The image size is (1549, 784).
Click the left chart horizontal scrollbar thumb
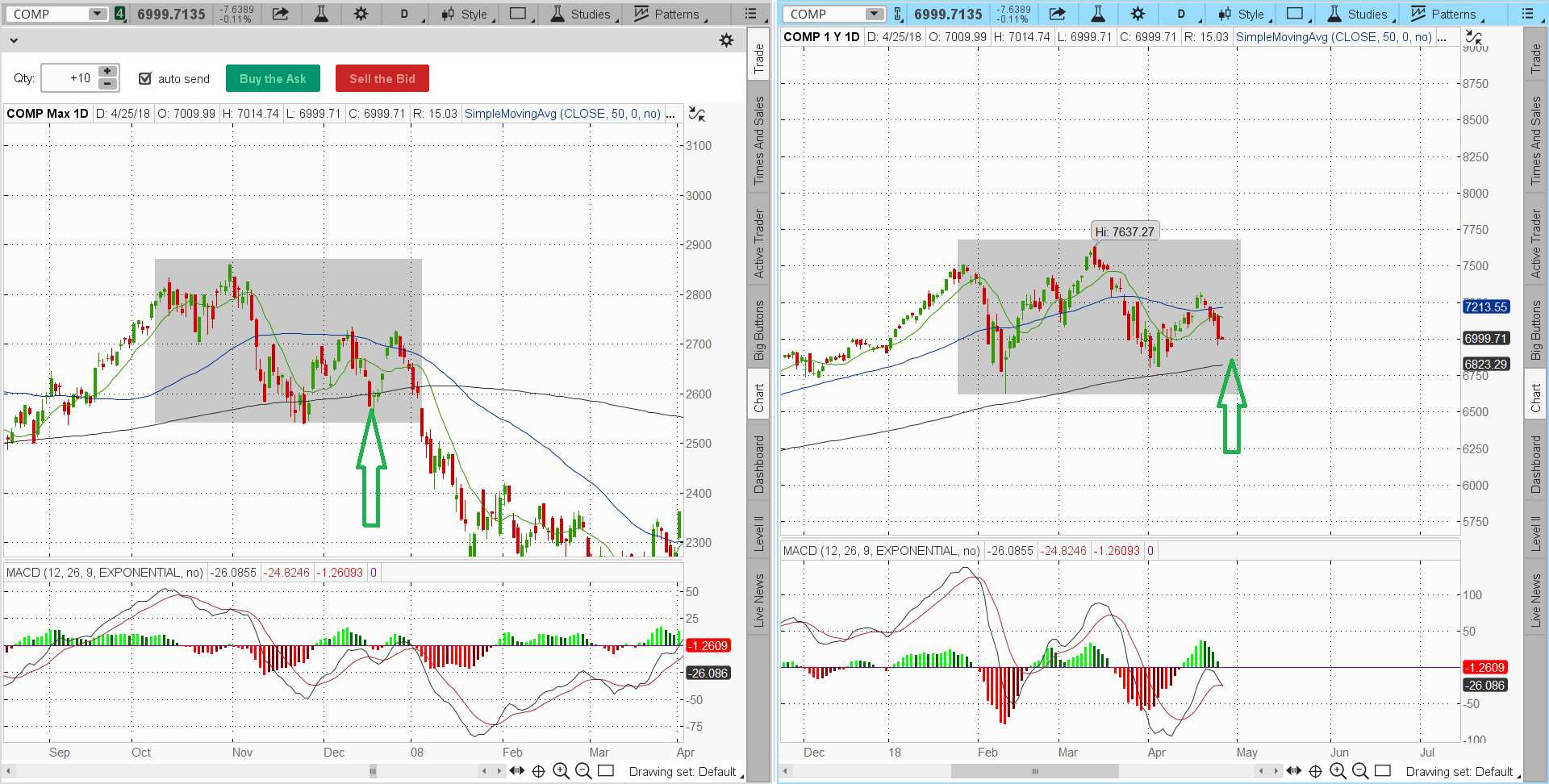[372, 772]
